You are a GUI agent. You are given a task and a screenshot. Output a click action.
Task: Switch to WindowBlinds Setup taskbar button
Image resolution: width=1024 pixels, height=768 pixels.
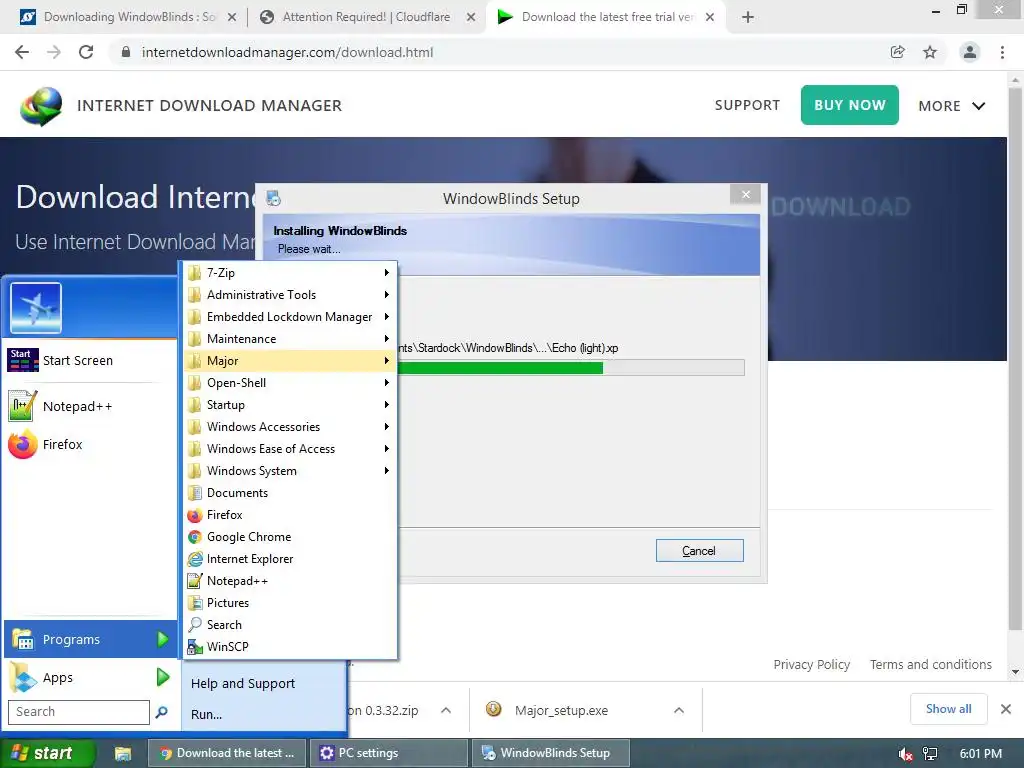pyautogui.click(x=551, y=753)
